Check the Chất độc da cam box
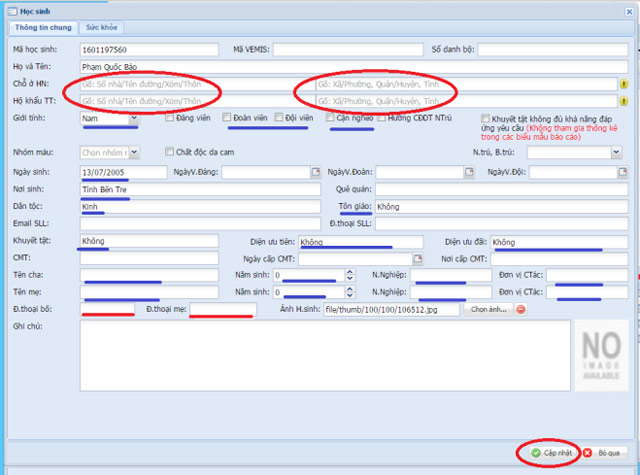The height and width of the screenshot is (475, 640). (x=168, y=152)
